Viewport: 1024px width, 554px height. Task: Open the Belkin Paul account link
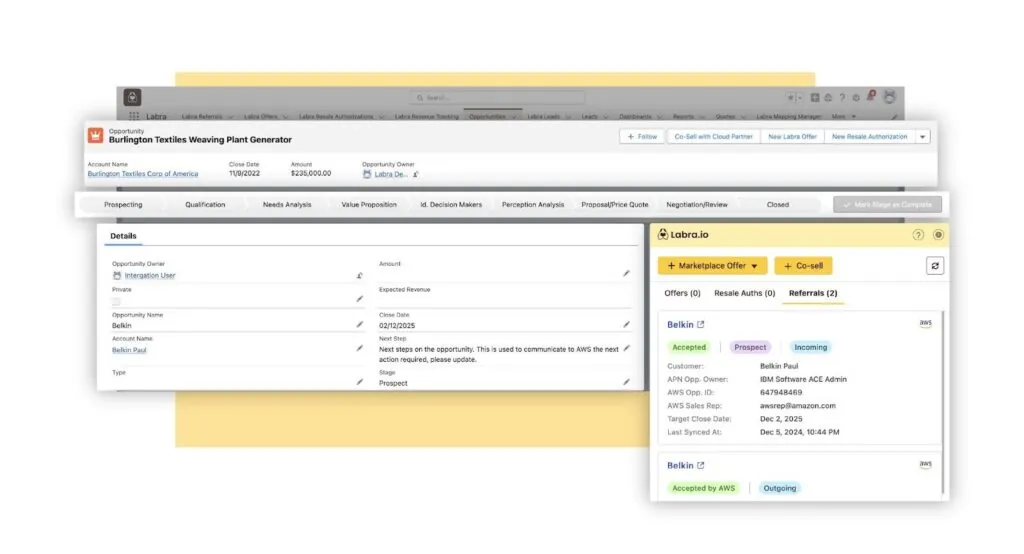129,350
